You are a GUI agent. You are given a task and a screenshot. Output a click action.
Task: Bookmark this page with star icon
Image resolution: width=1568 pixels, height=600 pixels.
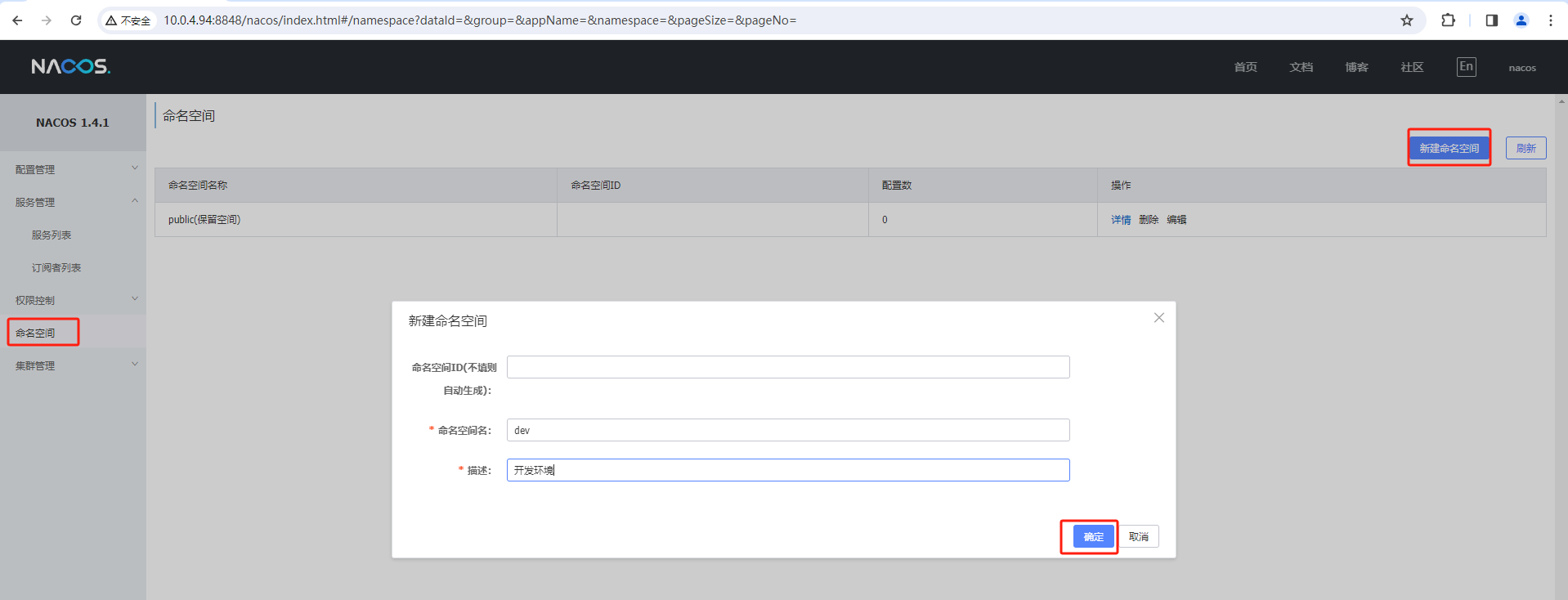coord(1407,20)
